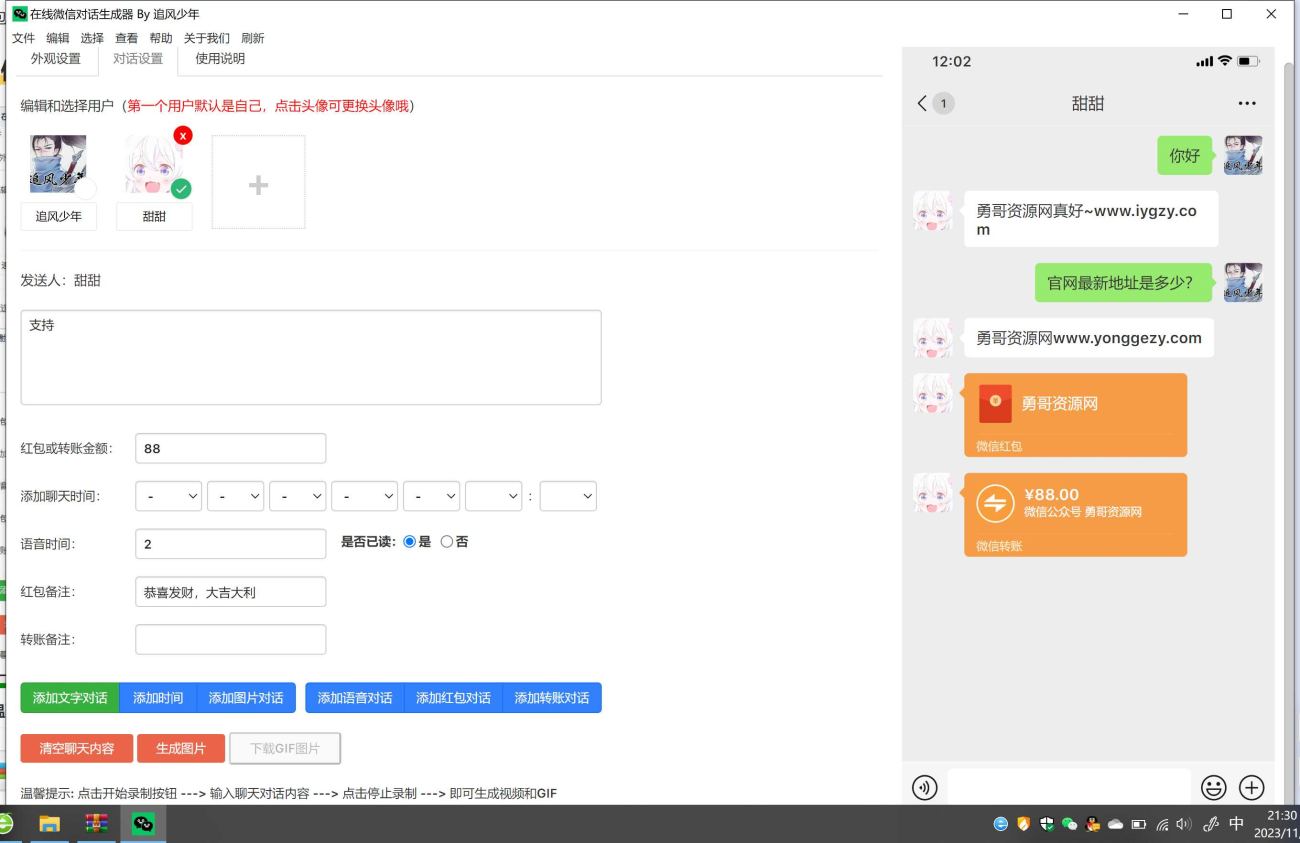Open the orange shield tray icon
Screen dimensions: 1300x843
point(1023,824)
